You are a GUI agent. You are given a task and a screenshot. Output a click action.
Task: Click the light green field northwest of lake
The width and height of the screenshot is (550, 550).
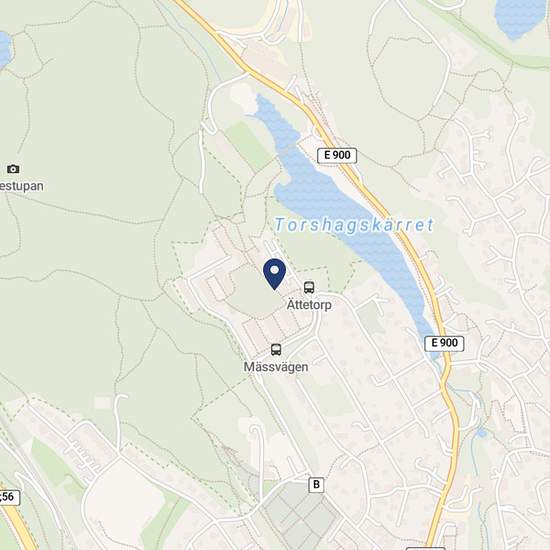(x=250, y=146)
